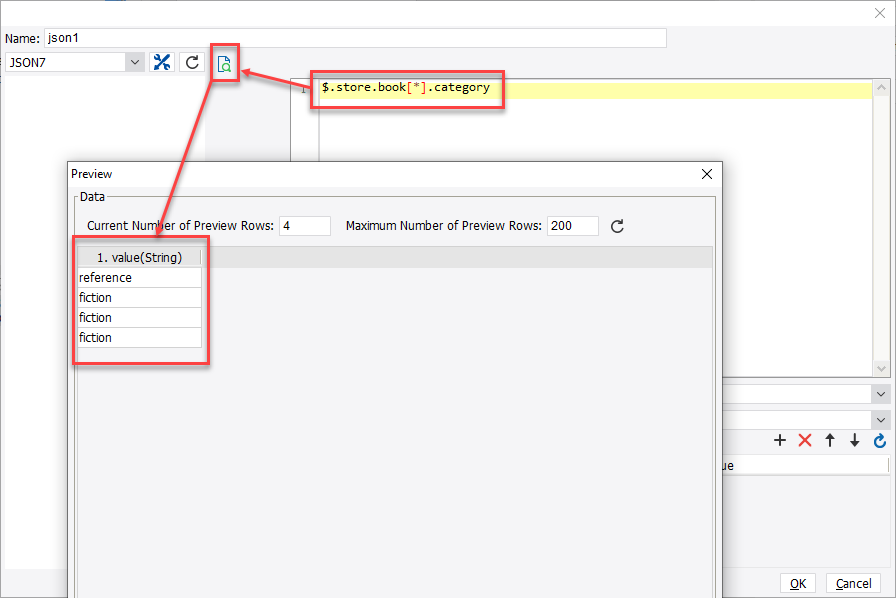Delete the entry using the red X icon
The image size is (896, 598).
pyautogui.click(x=805, y=440)
